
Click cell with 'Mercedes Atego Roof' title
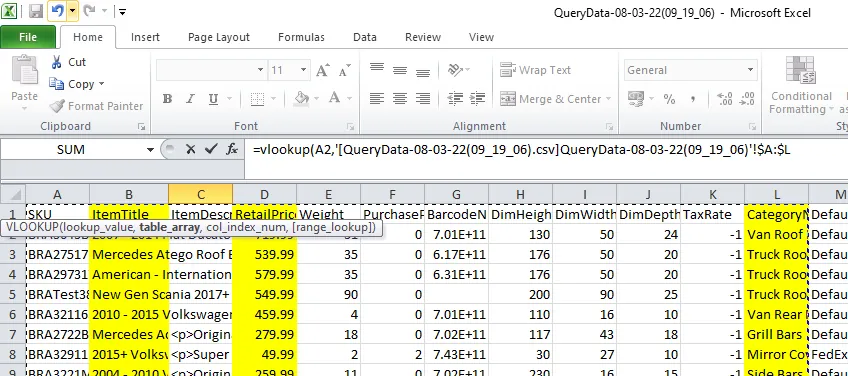(x=129, y=254)
